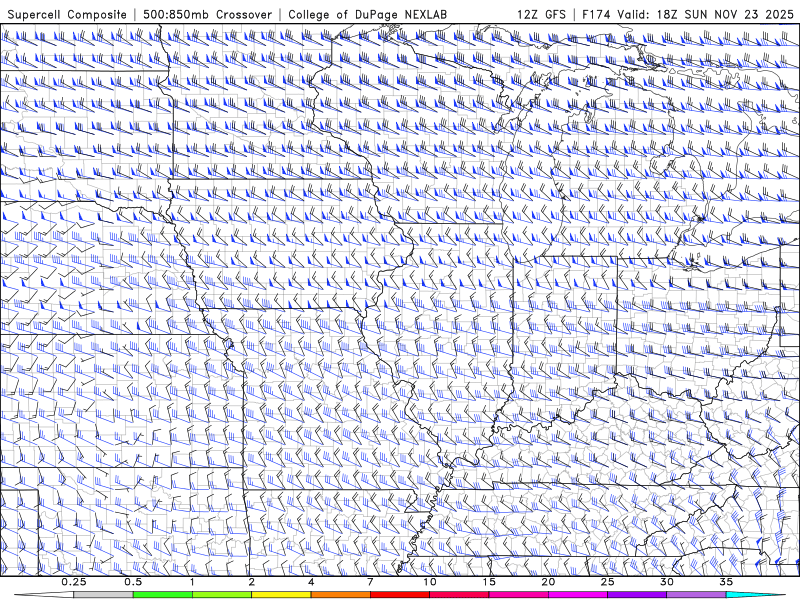Click the "College of DuPage NEXLAB" label
The width and height of the screenshot is (800, 600).
(x=367, y=14)
